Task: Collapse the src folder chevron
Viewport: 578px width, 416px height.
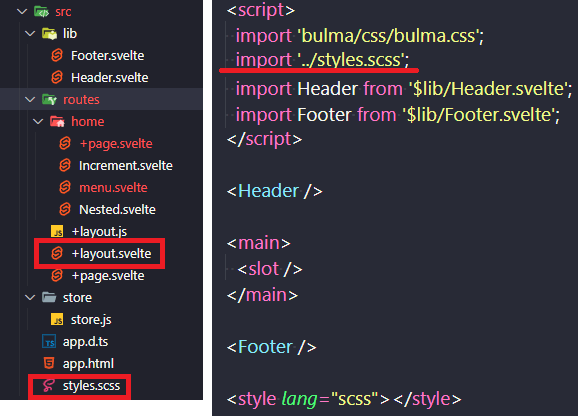Action: [x=22, y=12]
